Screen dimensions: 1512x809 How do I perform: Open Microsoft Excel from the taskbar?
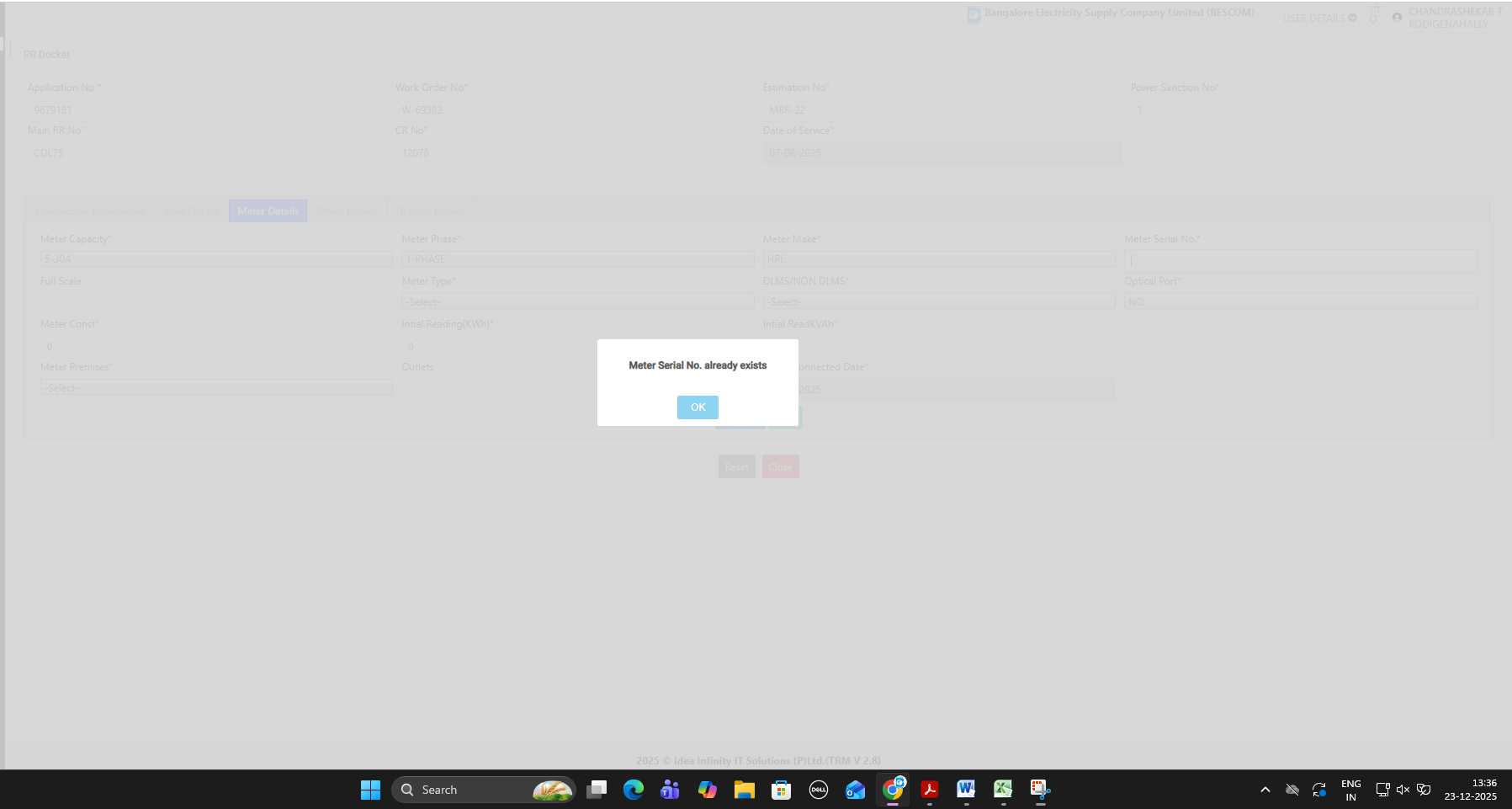point(1004,790)
